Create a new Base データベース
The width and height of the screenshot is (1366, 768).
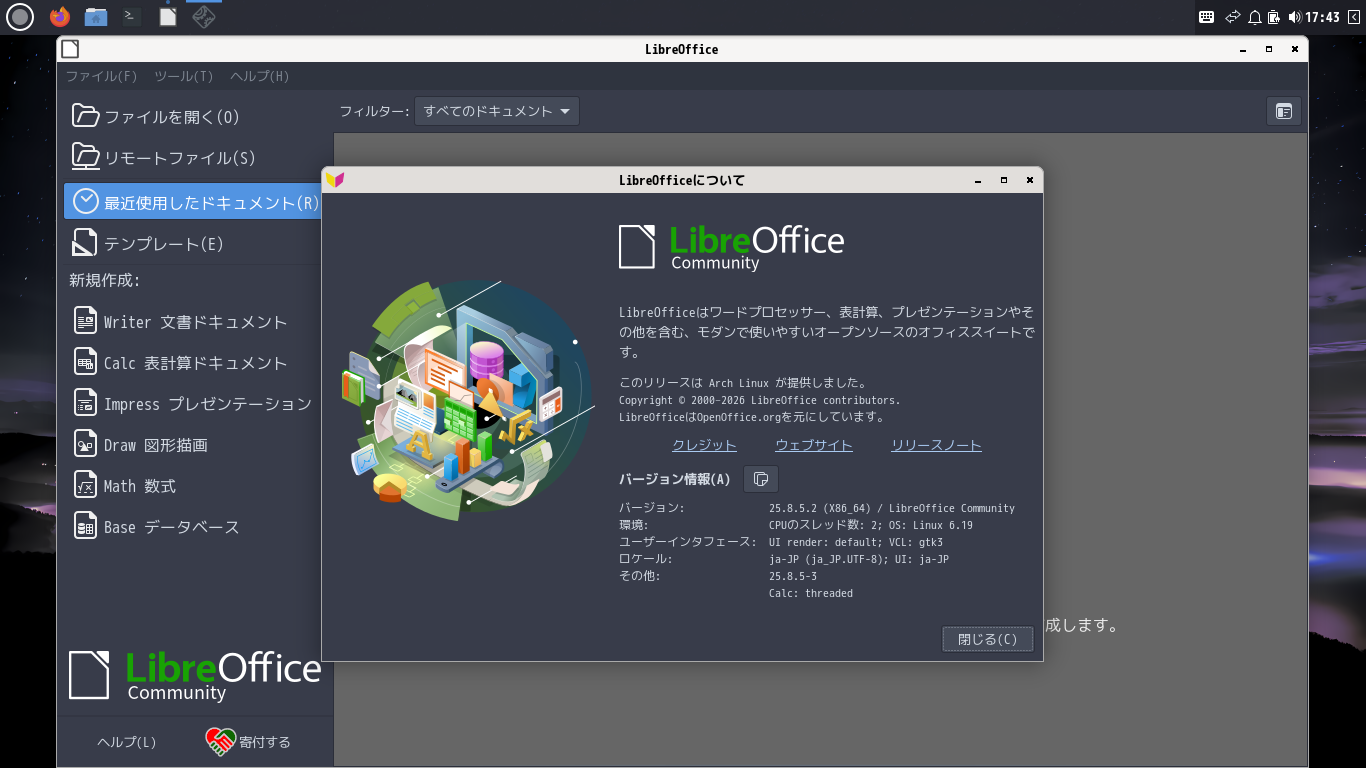[192, 526]
